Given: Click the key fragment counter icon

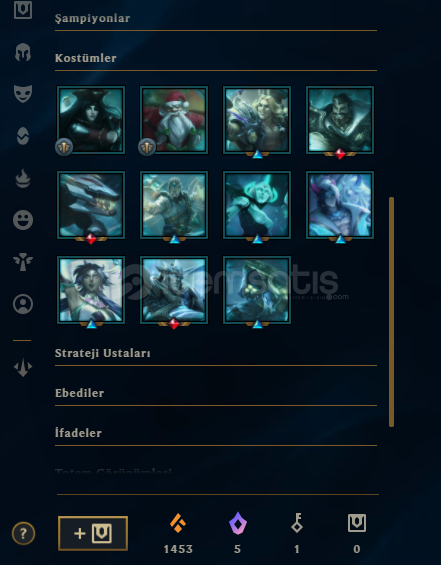Looking at the screenshot, I should [x=297, y=523].
